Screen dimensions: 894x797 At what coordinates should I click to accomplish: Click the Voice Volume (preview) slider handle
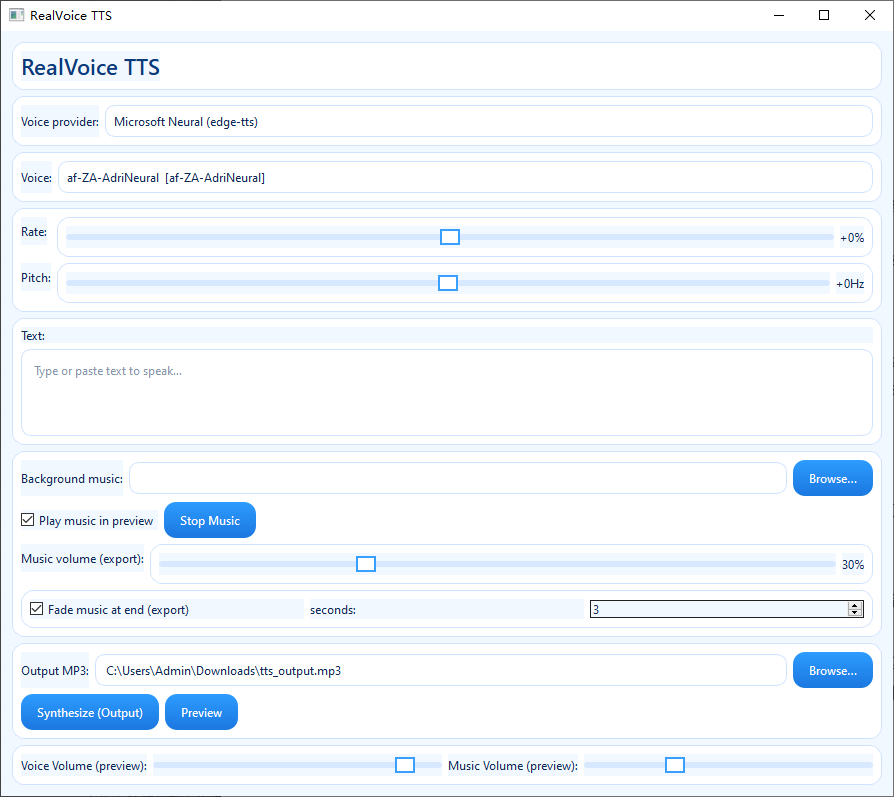[x=405, y=765]
